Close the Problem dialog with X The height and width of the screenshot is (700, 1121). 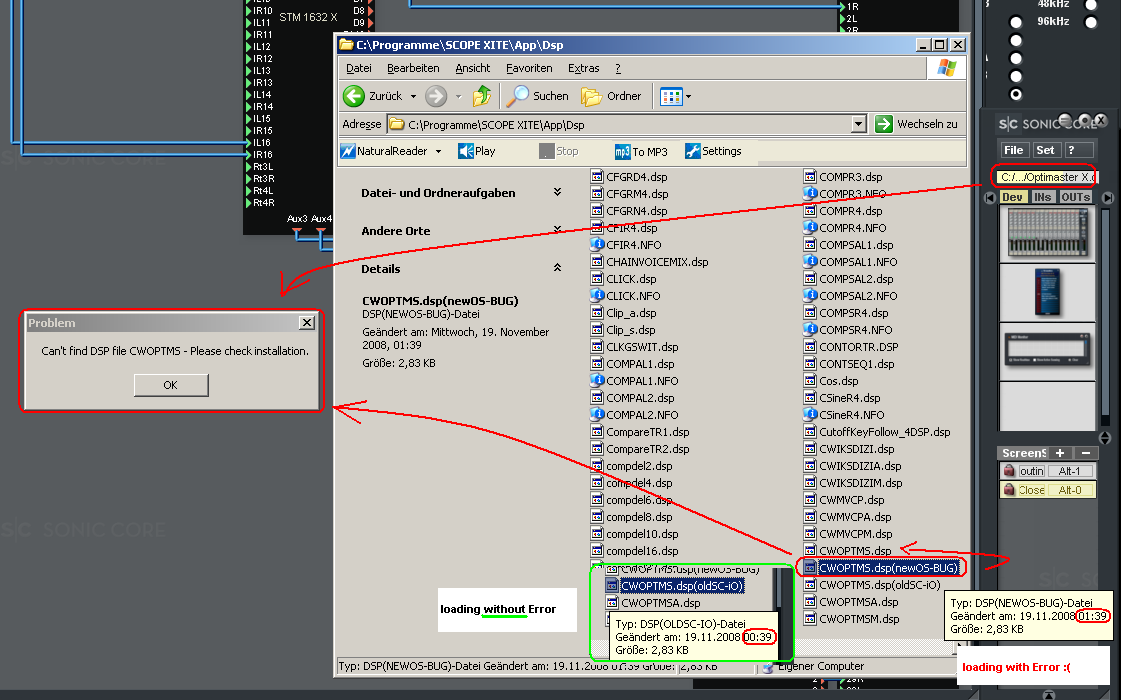click(307, 322)
